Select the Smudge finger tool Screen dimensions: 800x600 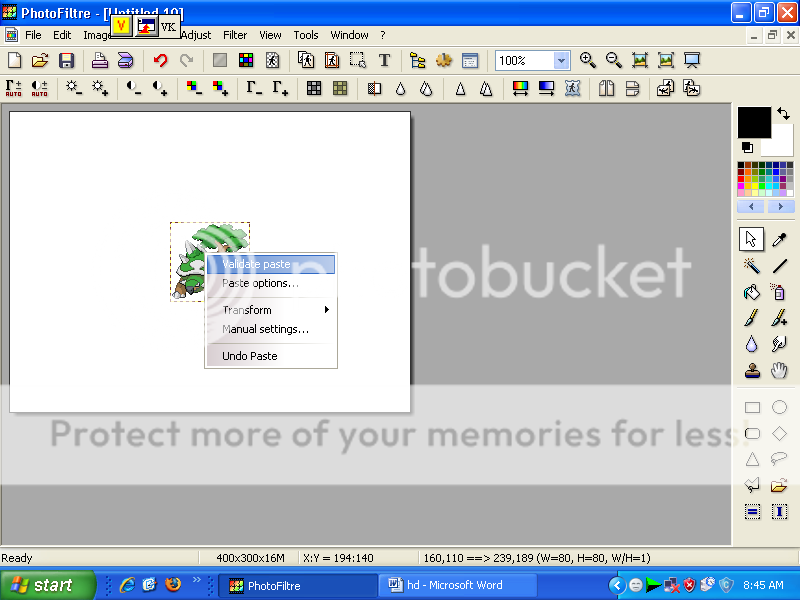779,344
